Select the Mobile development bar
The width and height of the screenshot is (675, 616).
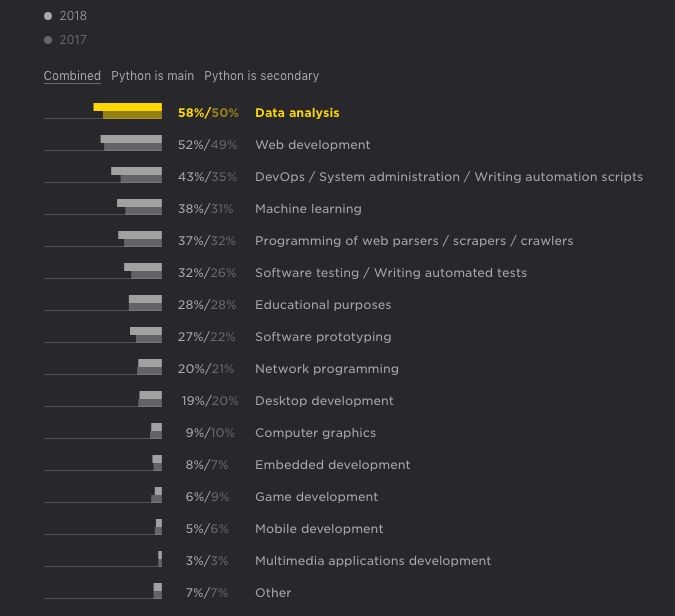click(158, 527)
